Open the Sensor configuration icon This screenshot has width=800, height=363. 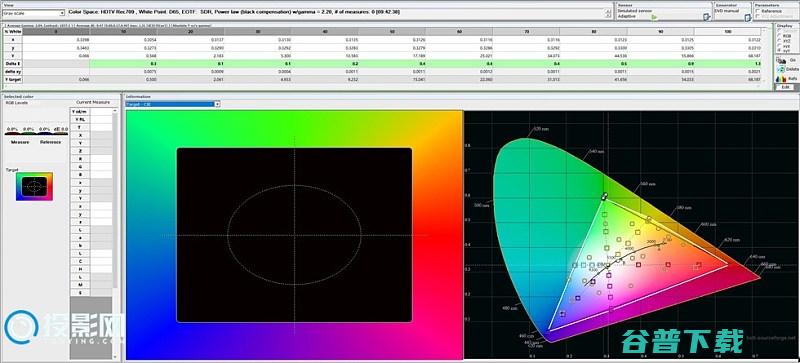point(707,17)
